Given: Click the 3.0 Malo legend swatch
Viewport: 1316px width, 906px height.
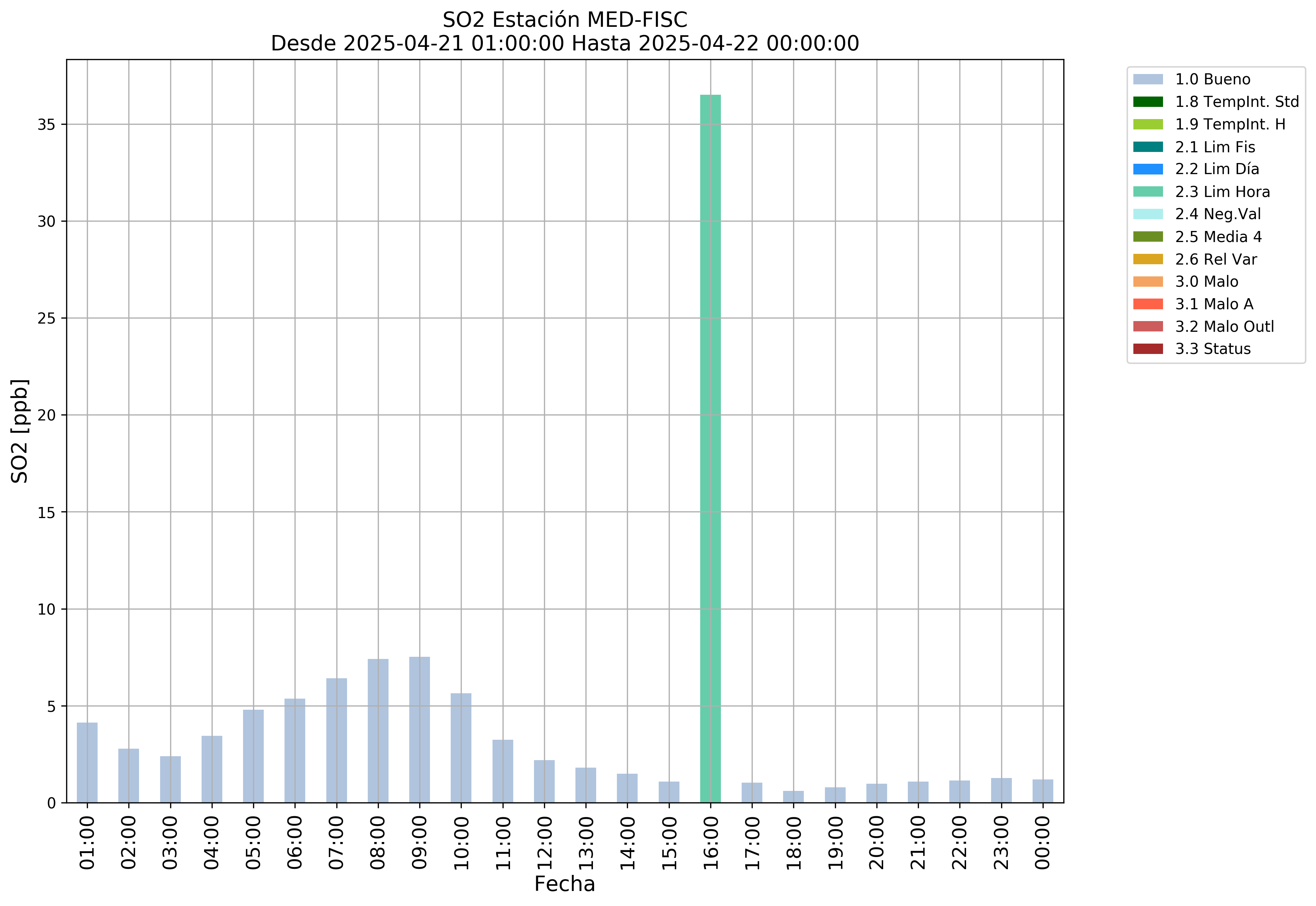Looking at the screenshot, I should (x=1147, y=282).
